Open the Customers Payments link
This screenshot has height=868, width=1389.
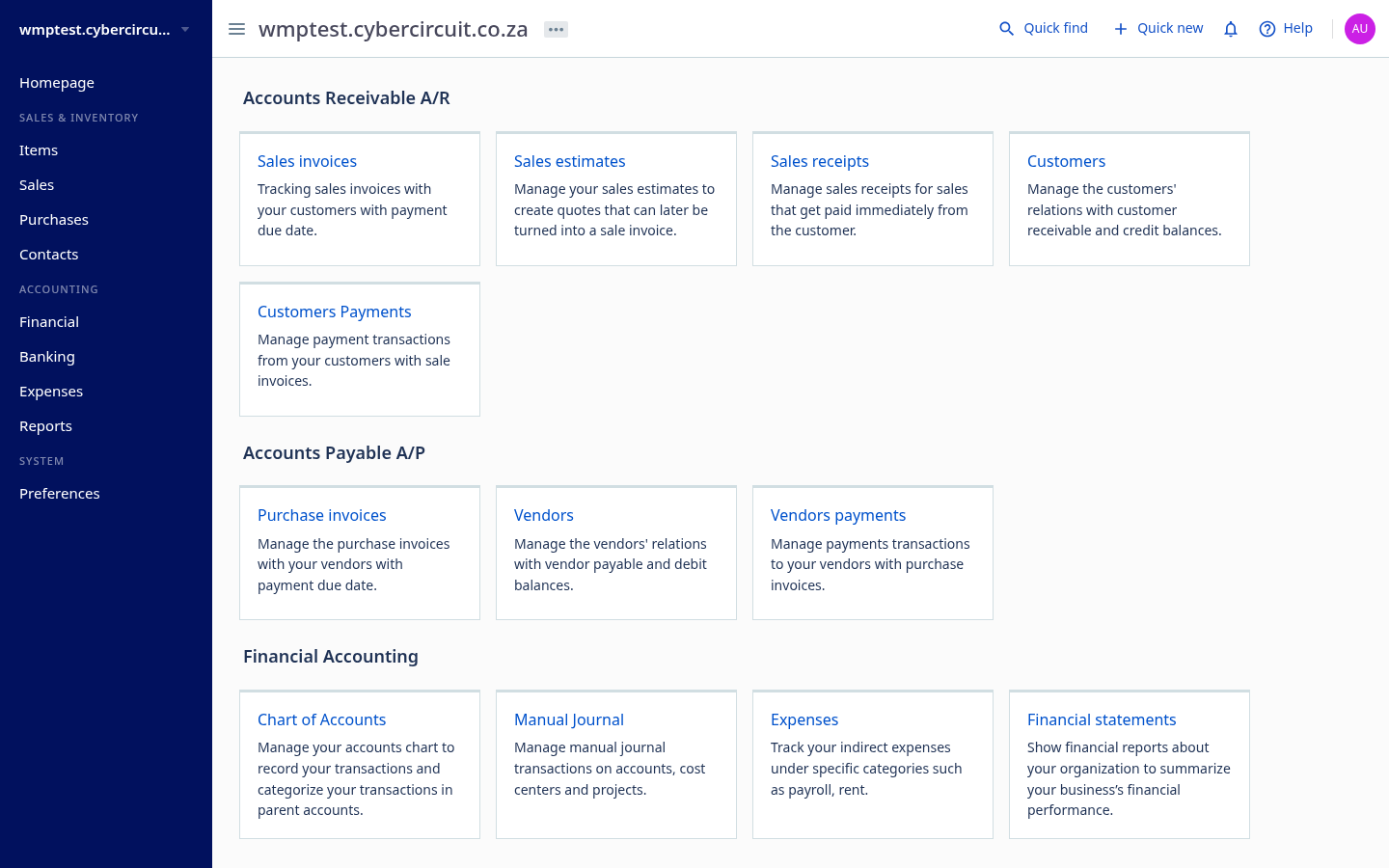pyautogui.click(x=334, y=312)
